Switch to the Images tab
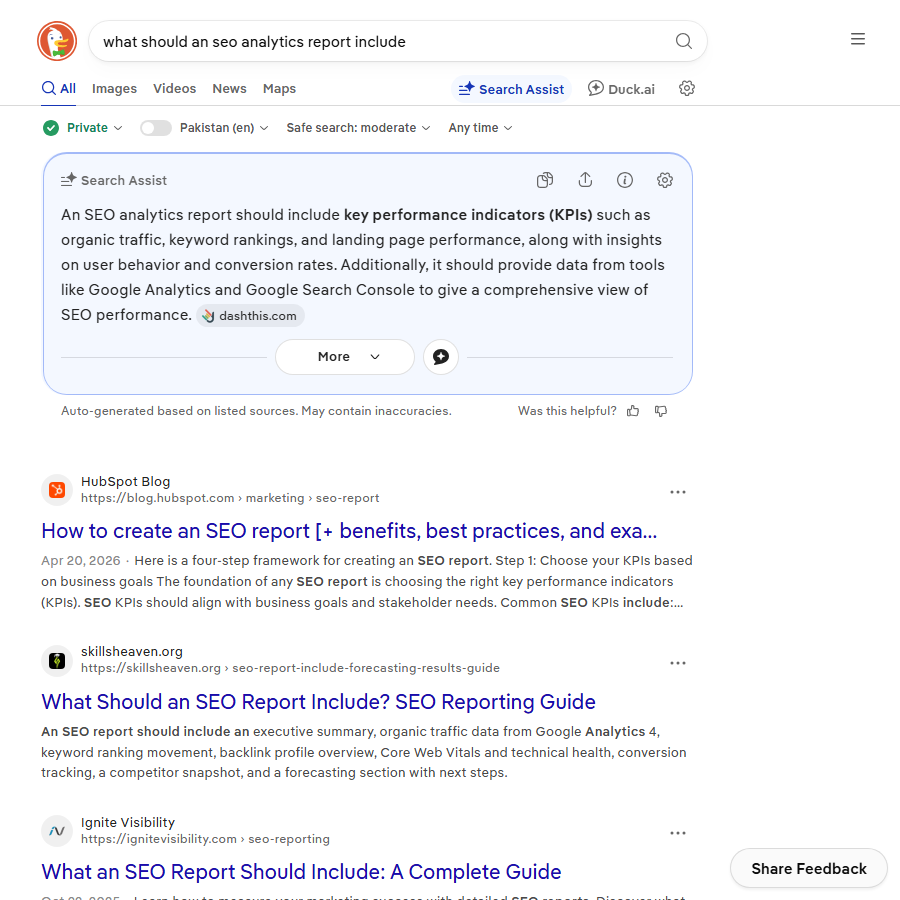 [114, 88]
